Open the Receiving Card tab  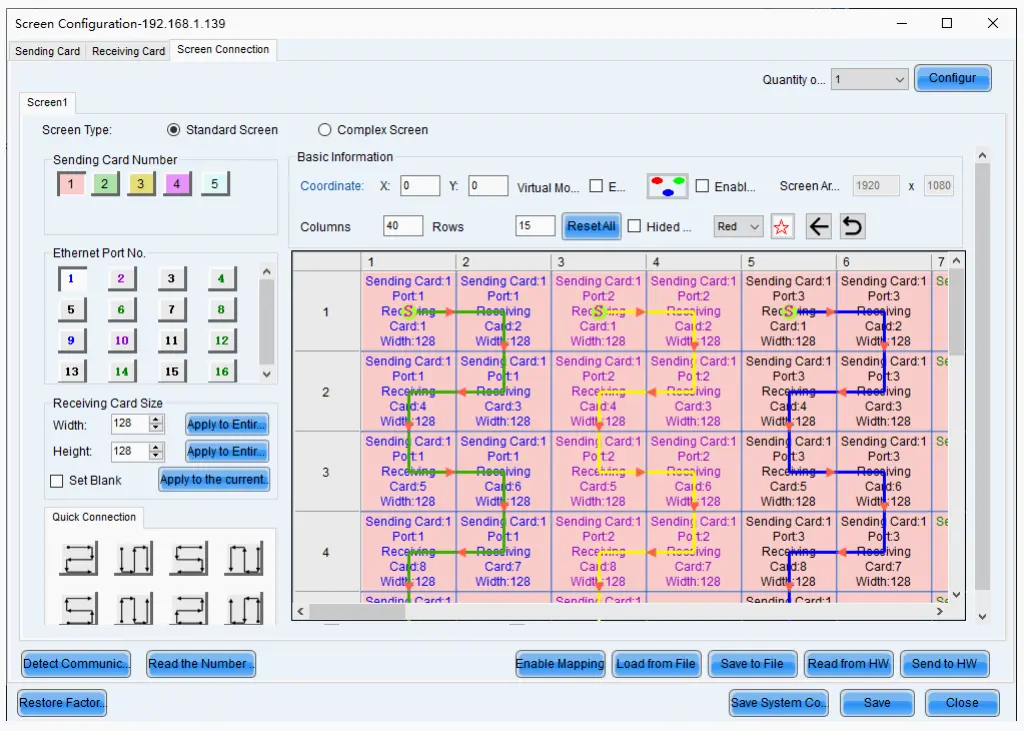click(x=128, y=51)
